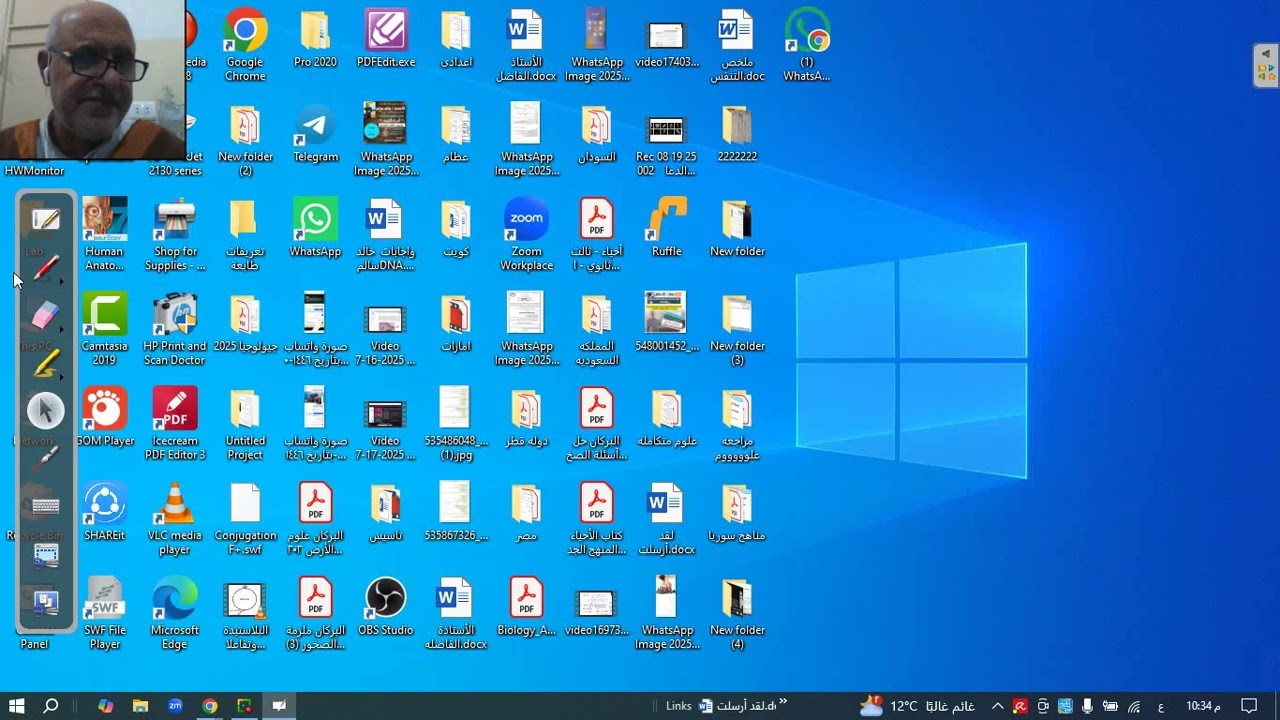This screenshot has width=1280, height=720.
Task: Open the WhatsApp desktop shortcut
Action: click(x=315, y=229)
